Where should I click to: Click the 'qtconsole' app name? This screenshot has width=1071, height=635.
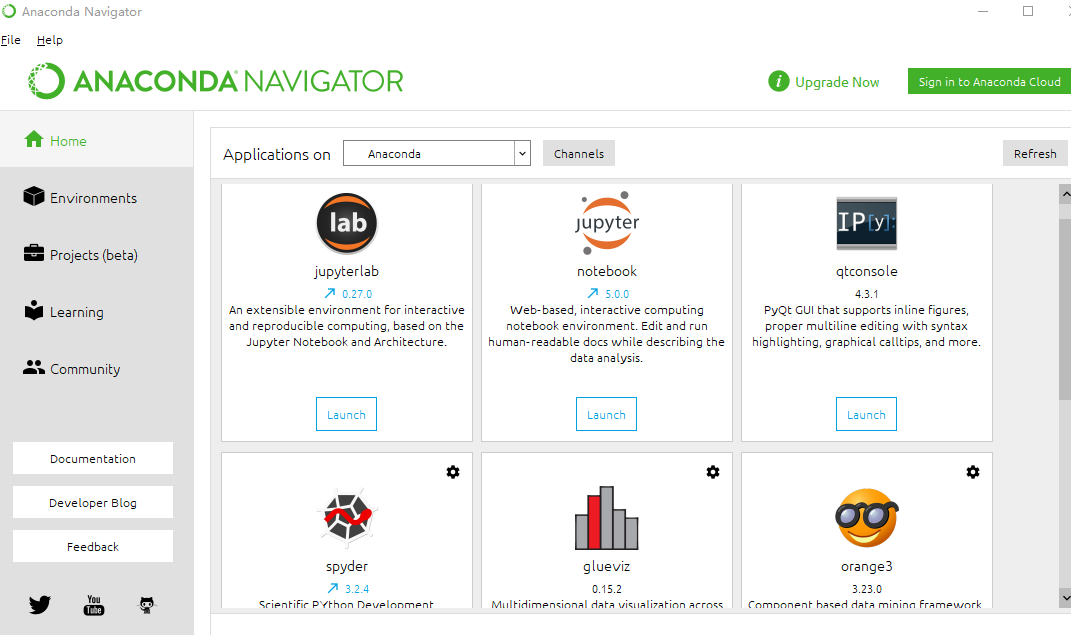pos(866,271)
